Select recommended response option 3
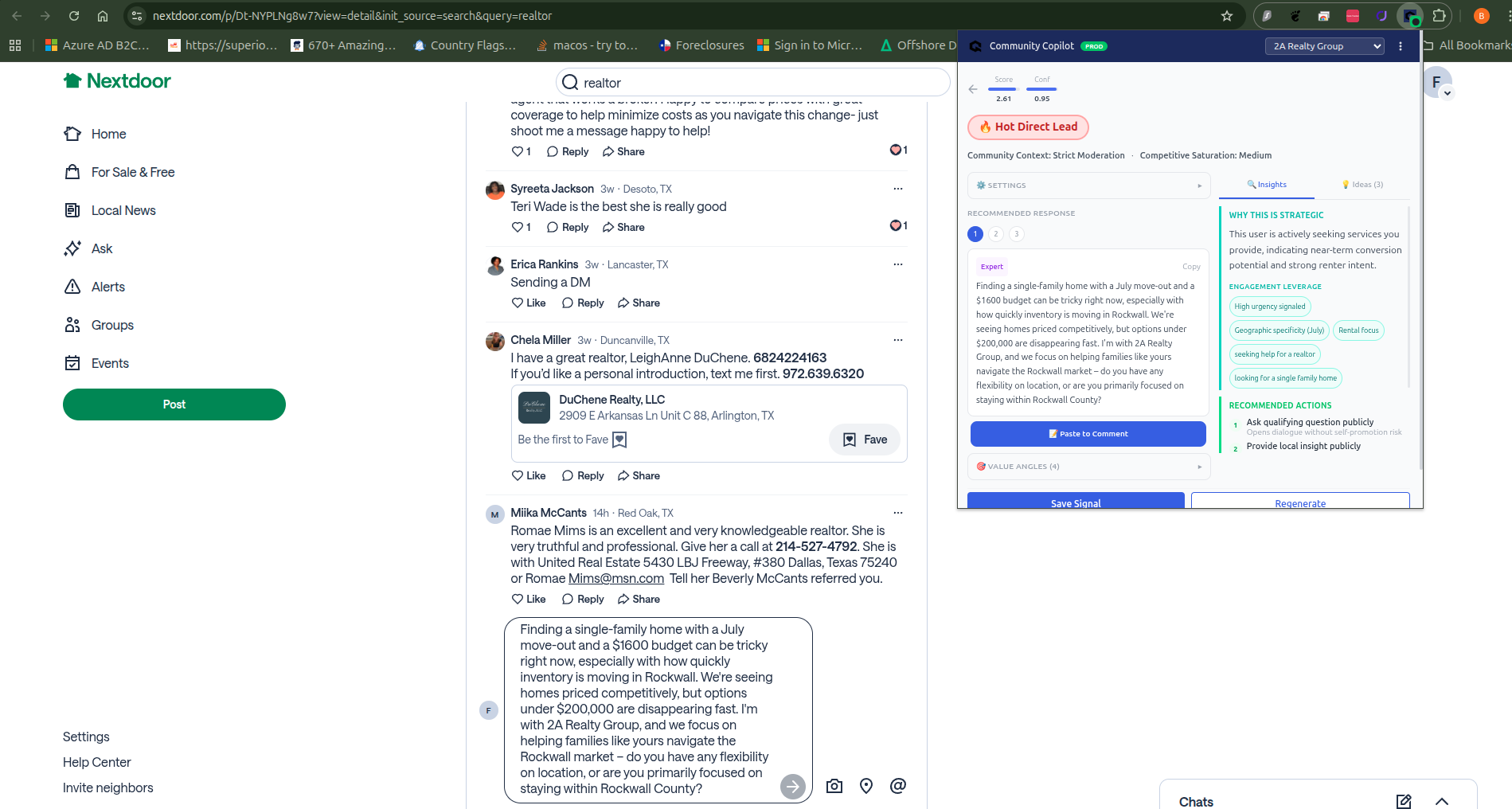This screenshot has width=1512, height=809. point(1017,234)
